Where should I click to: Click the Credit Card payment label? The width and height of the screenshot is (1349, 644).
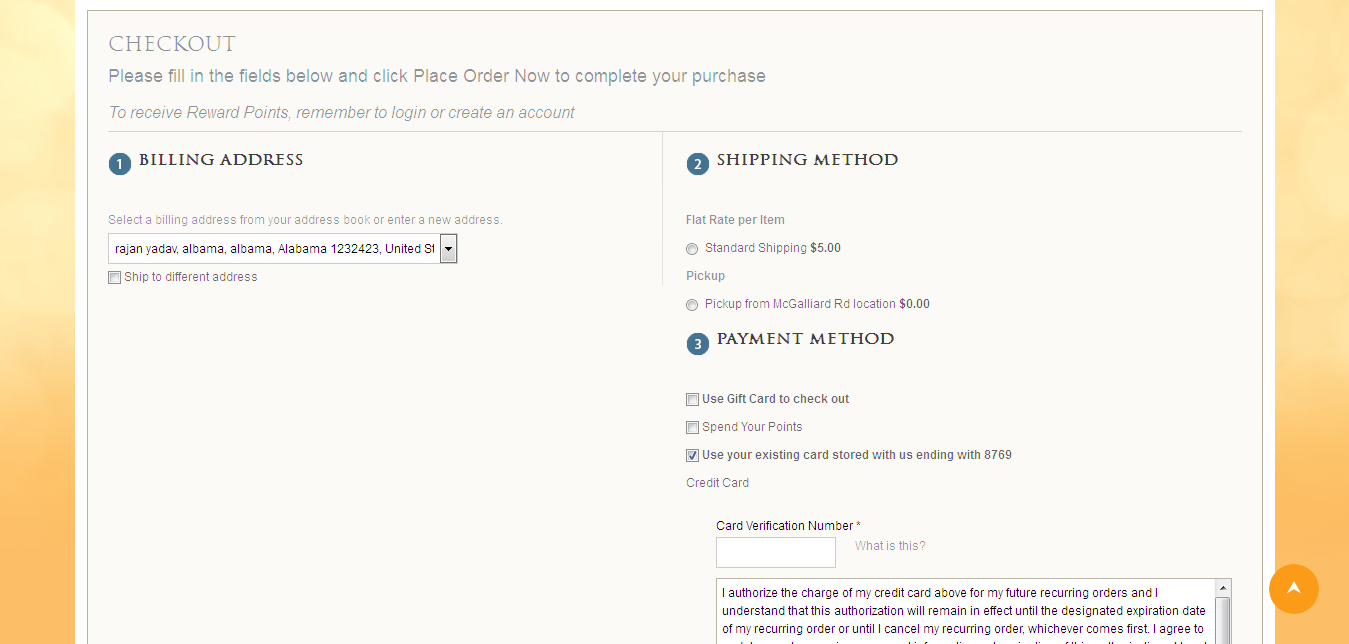point(717,483)
